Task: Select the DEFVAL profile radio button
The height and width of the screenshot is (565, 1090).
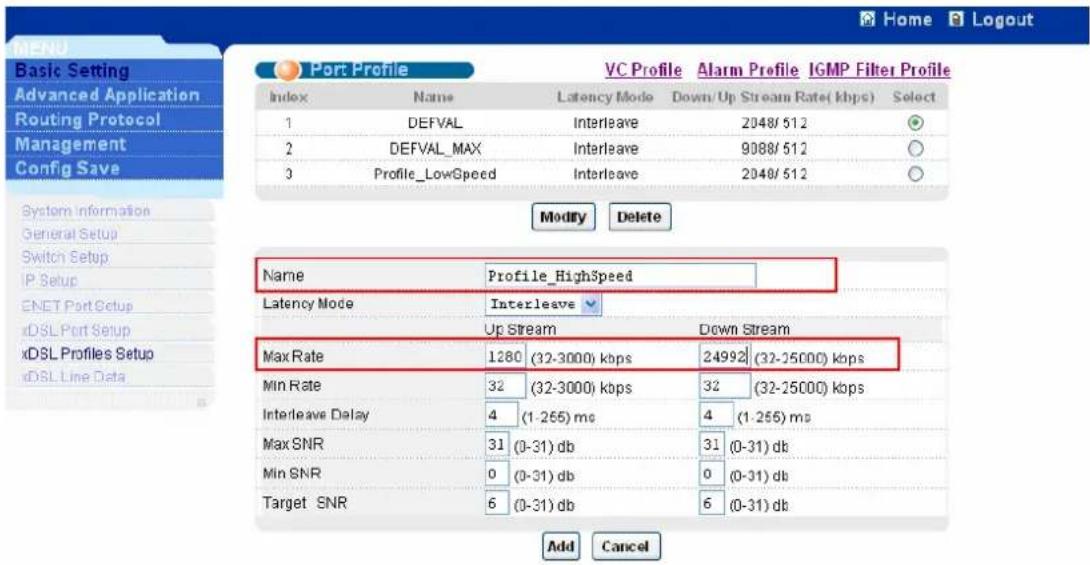Action: click(x=916, y=123)
